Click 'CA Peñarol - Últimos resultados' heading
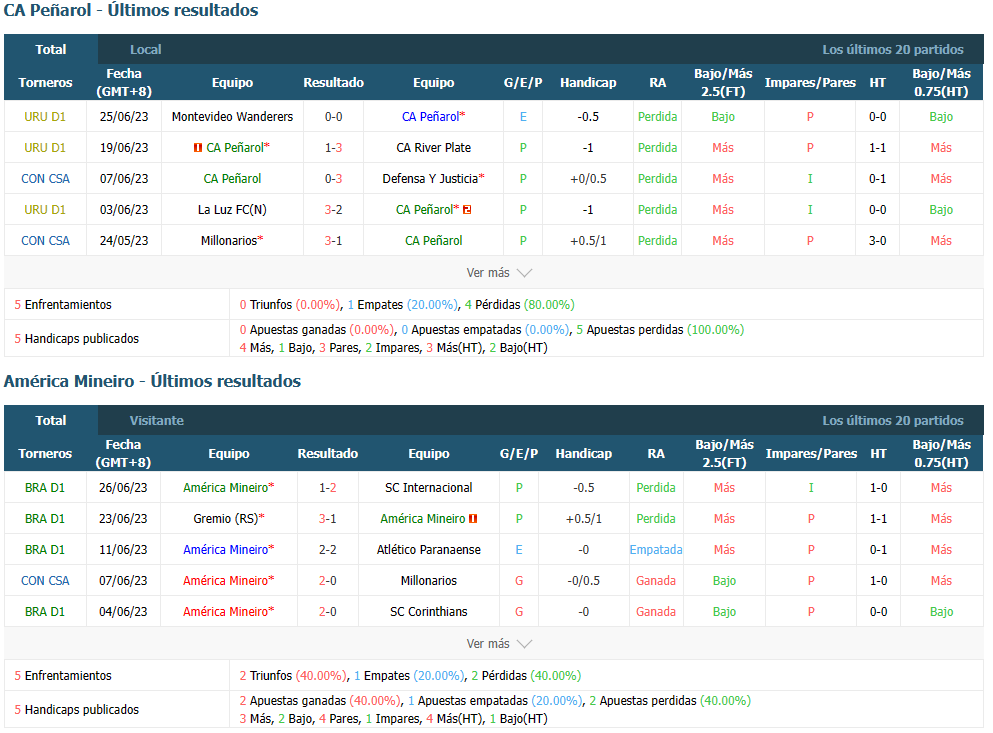The image size is (993, 733). [x=131, y=10]
